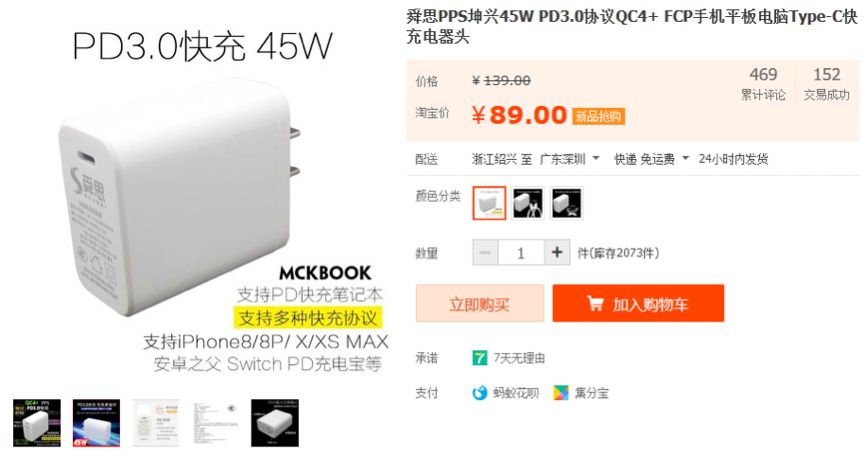Image resolution: width=866 pixels, height=458 pixels.
Task: Click the quantity input field showing 1
Action: pos(521,252)
